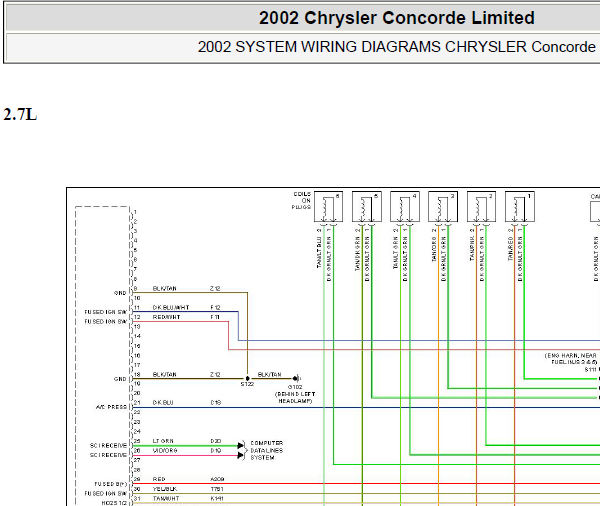Click the 'HO2S 1/2' pin function label
Image resolution: width=600 pixels, height=506 pixels.
(x=114, y=503)
